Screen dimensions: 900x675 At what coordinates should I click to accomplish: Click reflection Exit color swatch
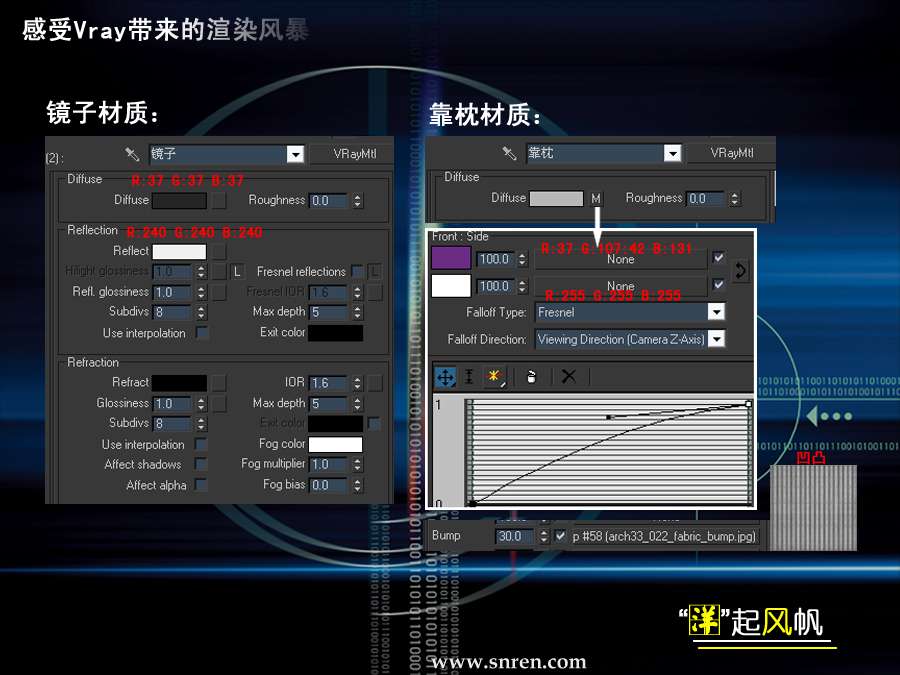point(336,333)
